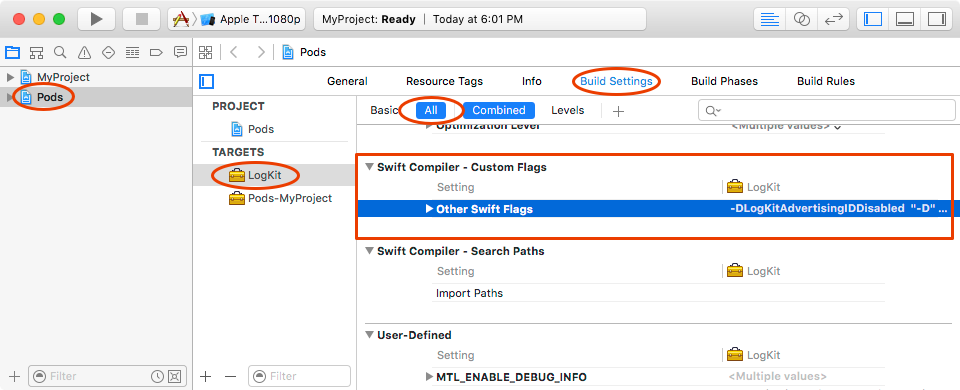
Task: Show the Standard editor
Action: pyautogui.click(x=770, y=19)
